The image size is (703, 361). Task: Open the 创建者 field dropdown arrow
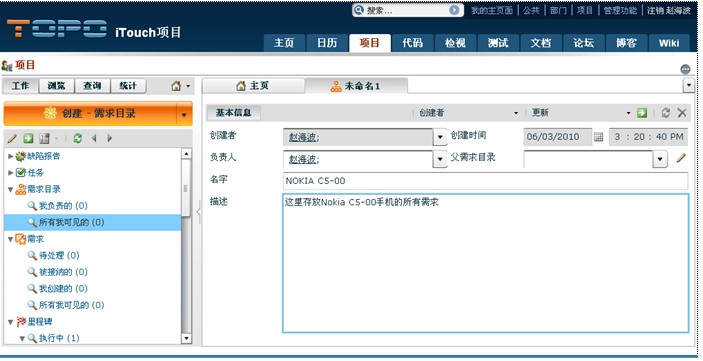440,137
